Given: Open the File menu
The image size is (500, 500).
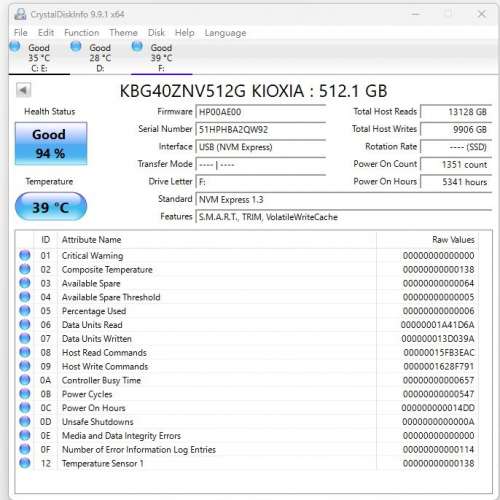Looking at the screenshot, I should 21,33.
